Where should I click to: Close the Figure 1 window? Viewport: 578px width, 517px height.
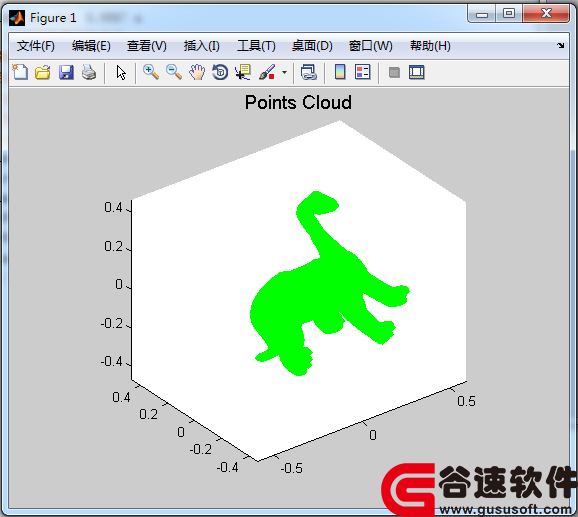point(546,14)
